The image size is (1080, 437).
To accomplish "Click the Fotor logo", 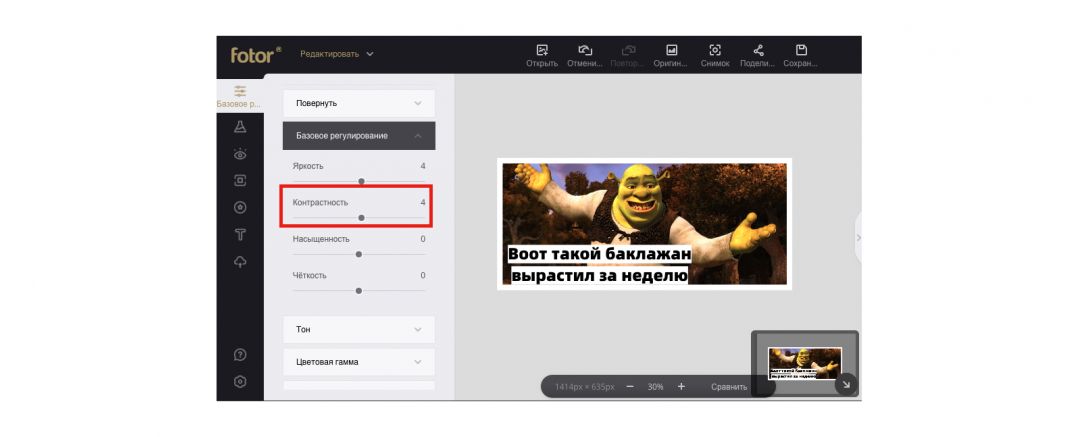I will 256,55.
